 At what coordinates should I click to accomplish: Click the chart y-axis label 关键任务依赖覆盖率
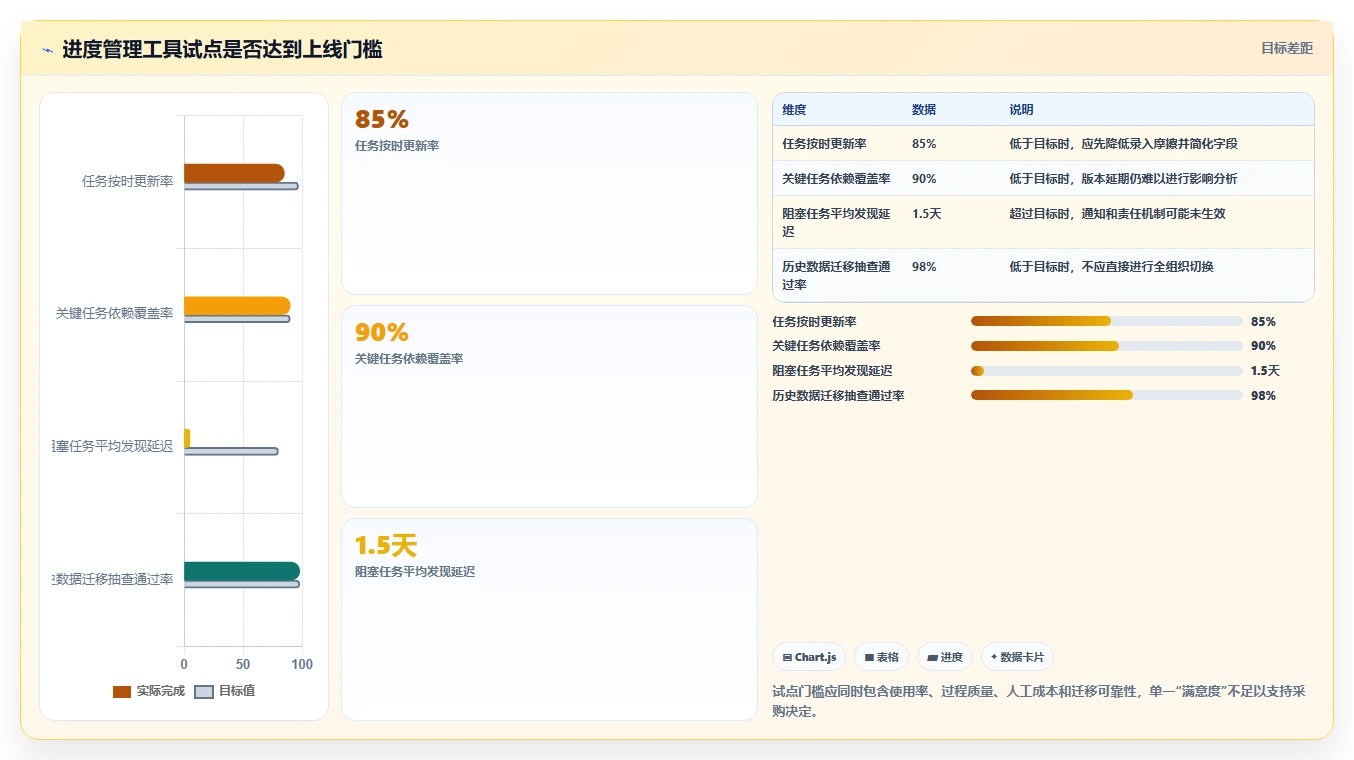coord(114,313)
